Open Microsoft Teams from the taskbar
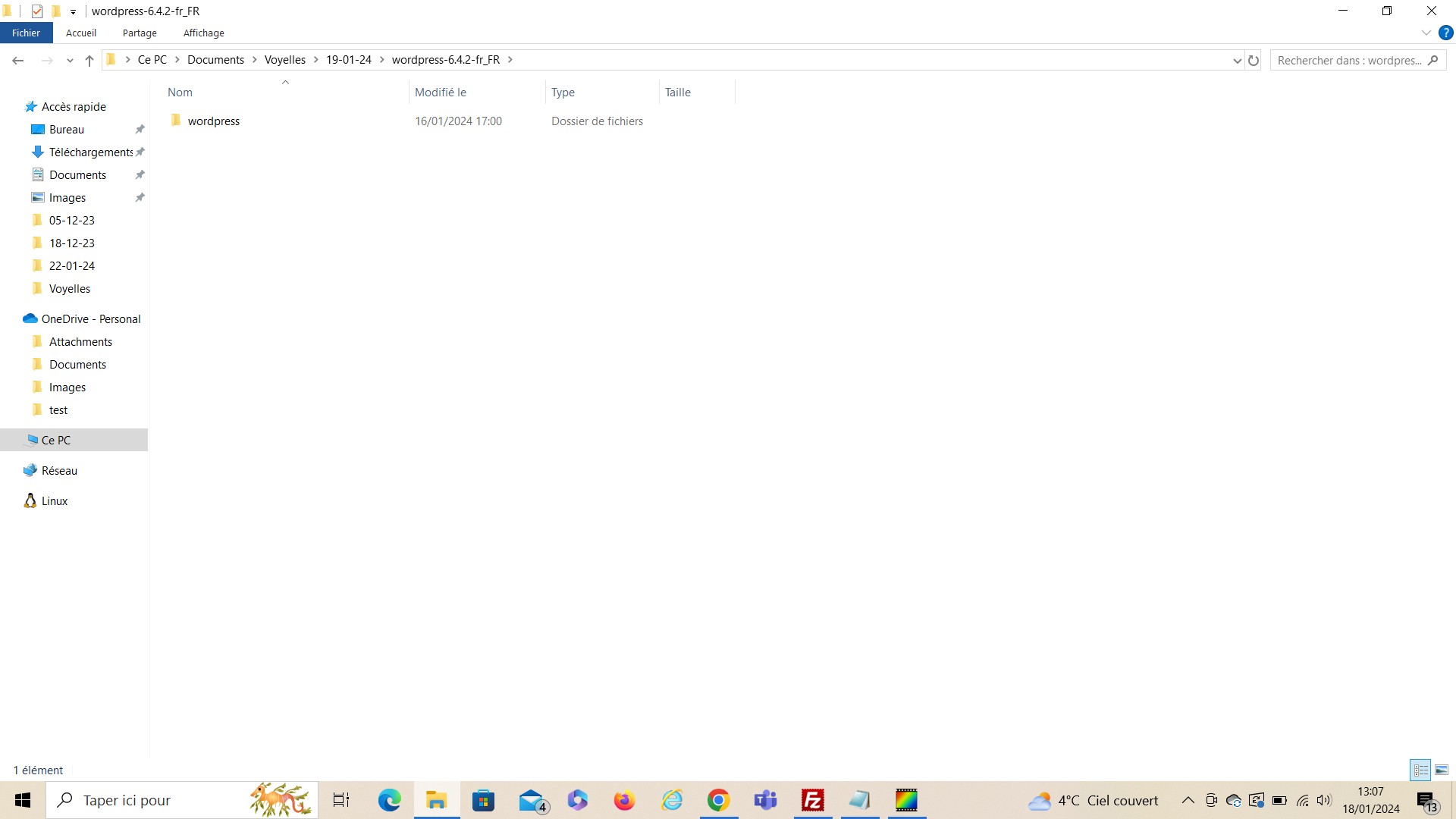1456x819 pixels. pyautogui.click(x=765, y=800)
